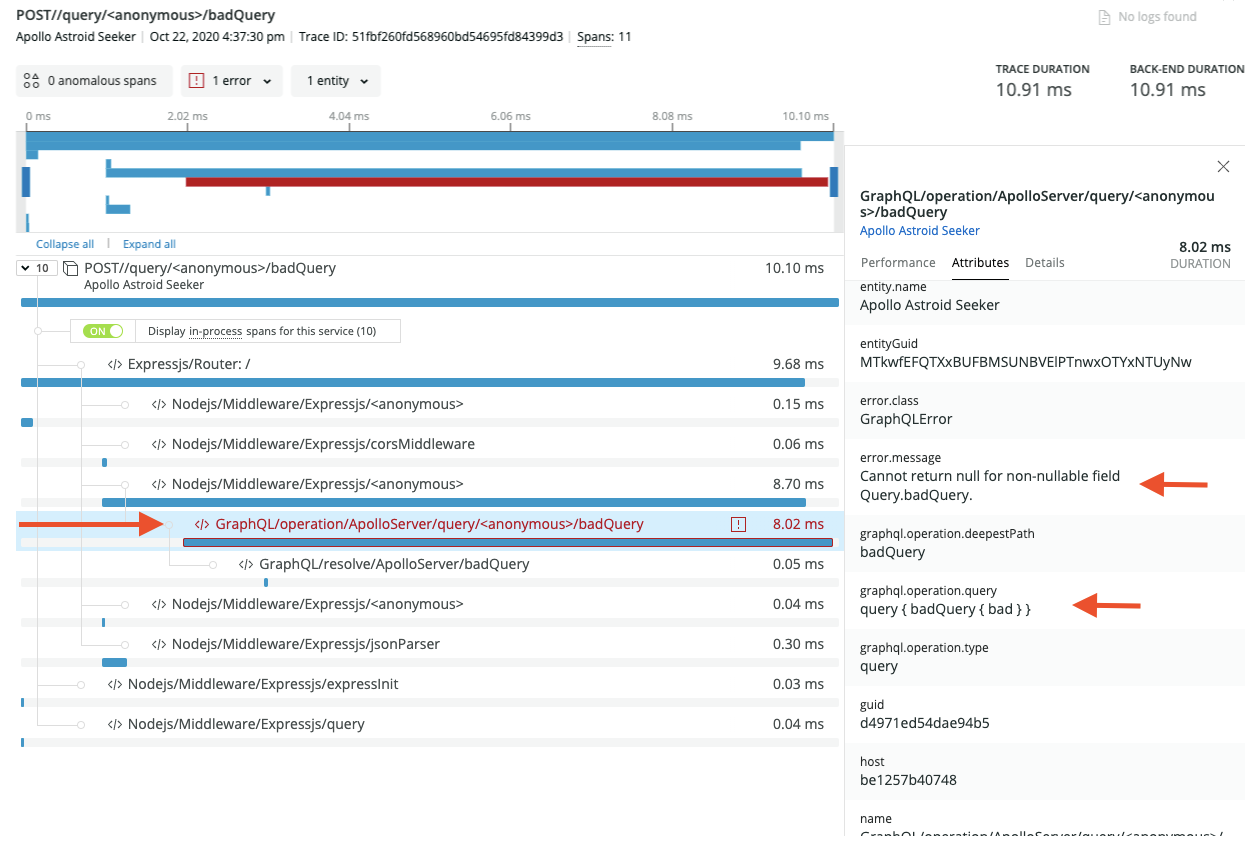Open the Apollo Astroid Seeker link in the details panel

[x=920, y=231]
